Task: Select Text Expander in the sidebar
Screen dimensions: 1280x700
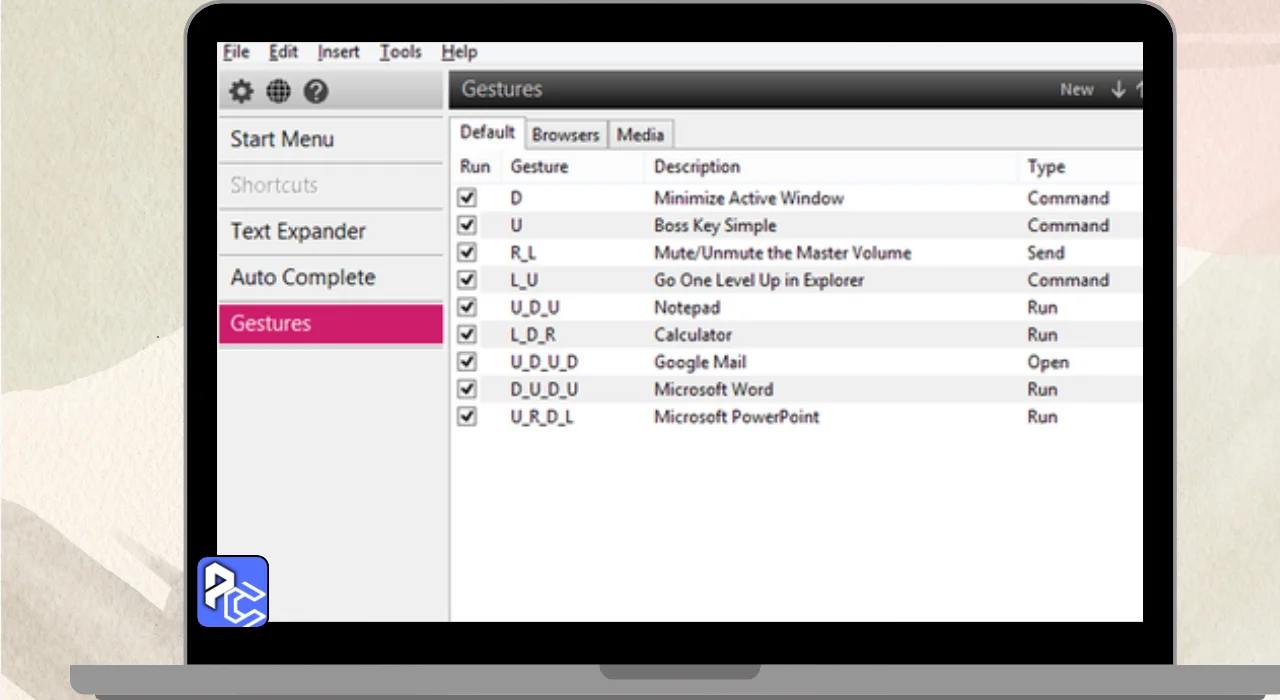Action: coord(298,231)
